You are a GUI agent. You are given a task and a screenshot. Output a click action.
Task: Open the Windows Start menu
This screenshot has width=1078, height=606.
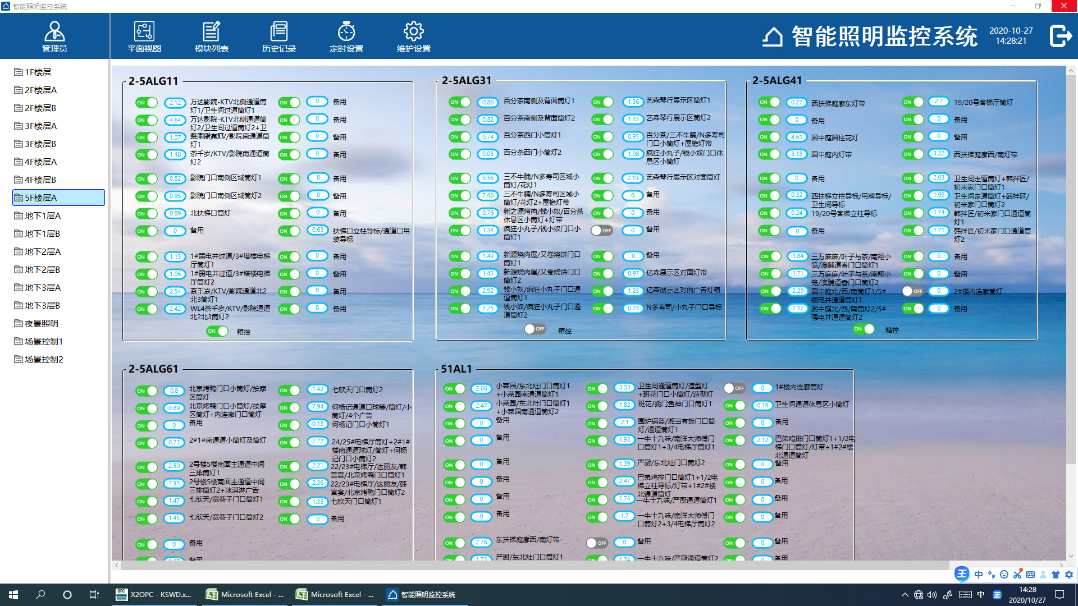coord(13,594)
